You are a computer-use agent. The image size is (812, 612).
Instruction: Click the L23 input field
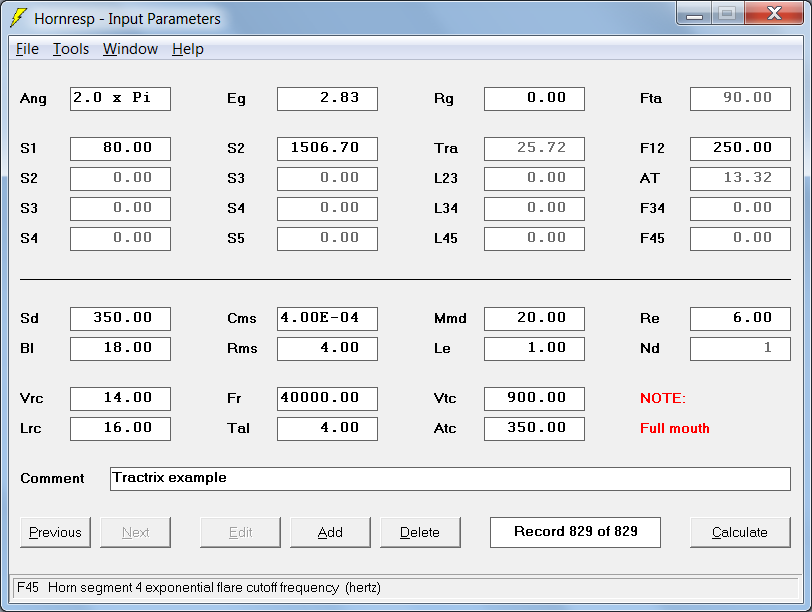534,179
